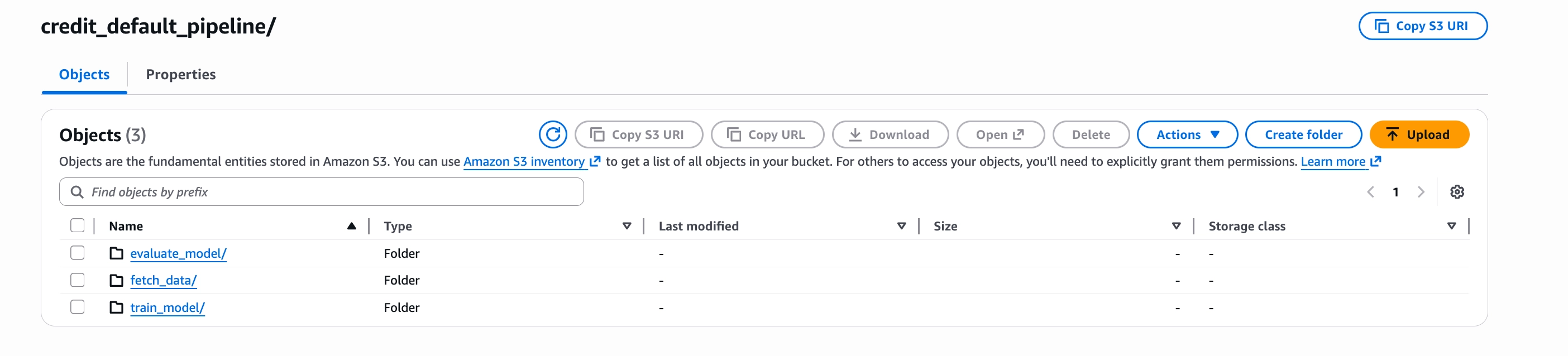The image size is (1568, 356).
Task: Go to next page arrow
Action: 1421,193
